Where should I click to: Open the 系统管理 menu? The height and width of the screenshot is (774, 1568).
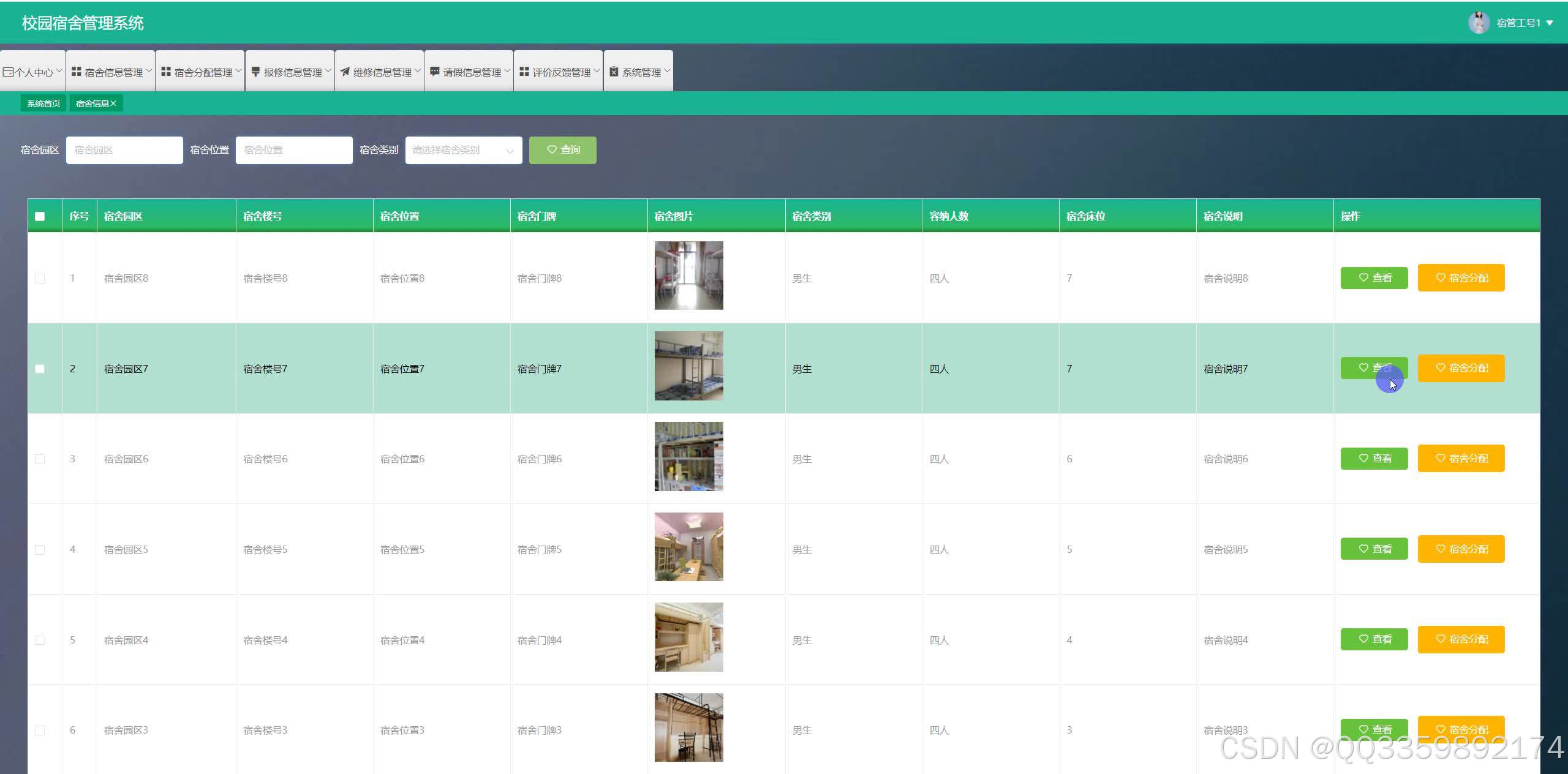(x=638, y=71)
